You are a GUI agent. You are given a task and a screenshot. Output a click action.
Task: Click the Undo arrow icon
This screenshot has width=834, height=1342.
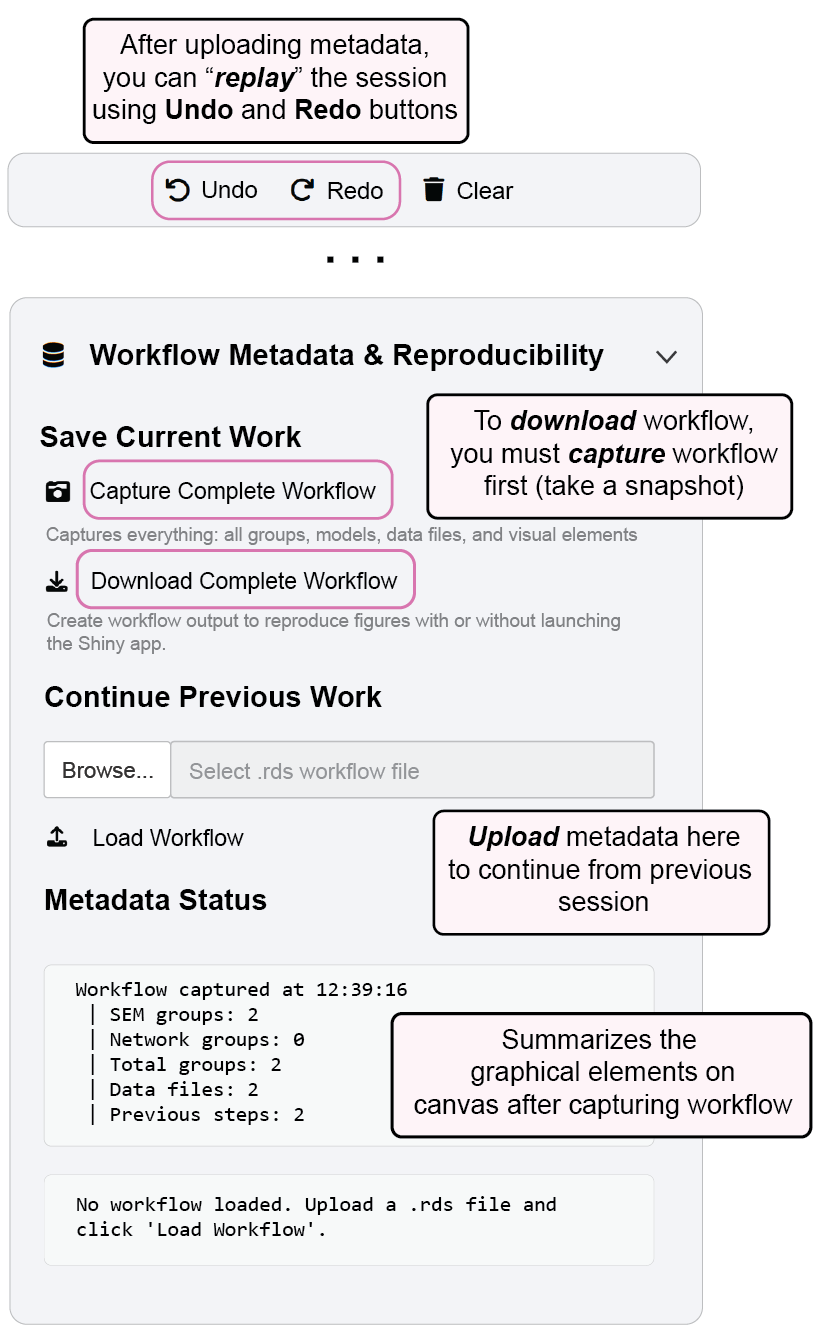pos(178,190)
